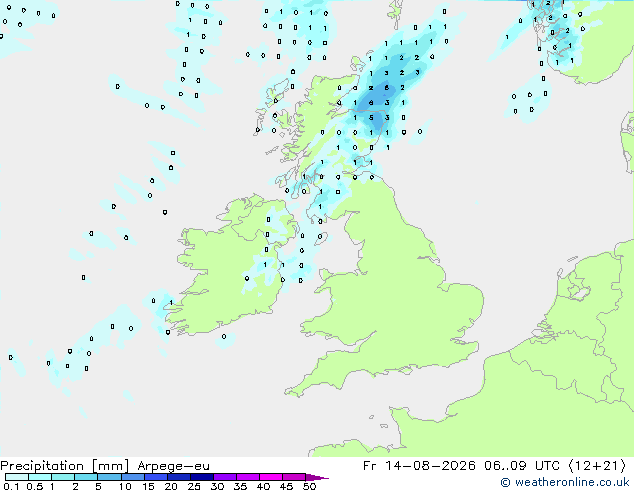Image resolution: width=634 pixels, height=490 pixels.
Task: Click the '10' legend scale label
Action: point(125,486)
